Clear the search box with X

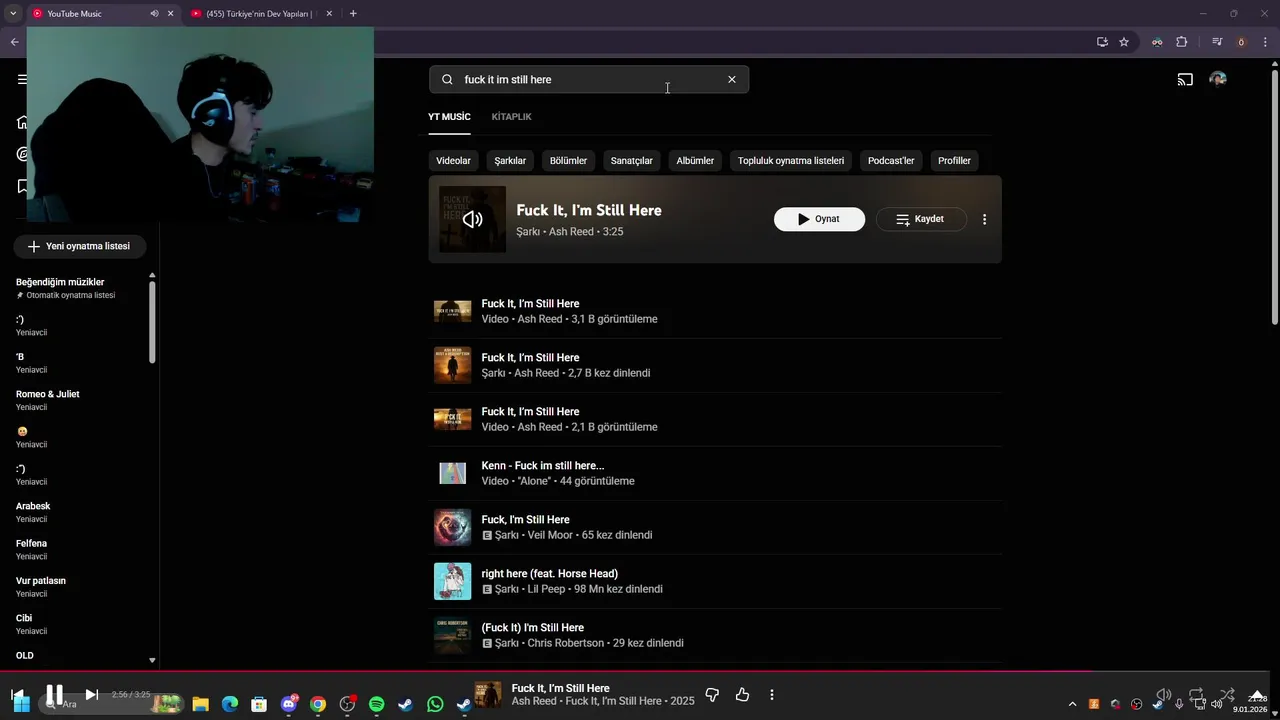(731, 79)
